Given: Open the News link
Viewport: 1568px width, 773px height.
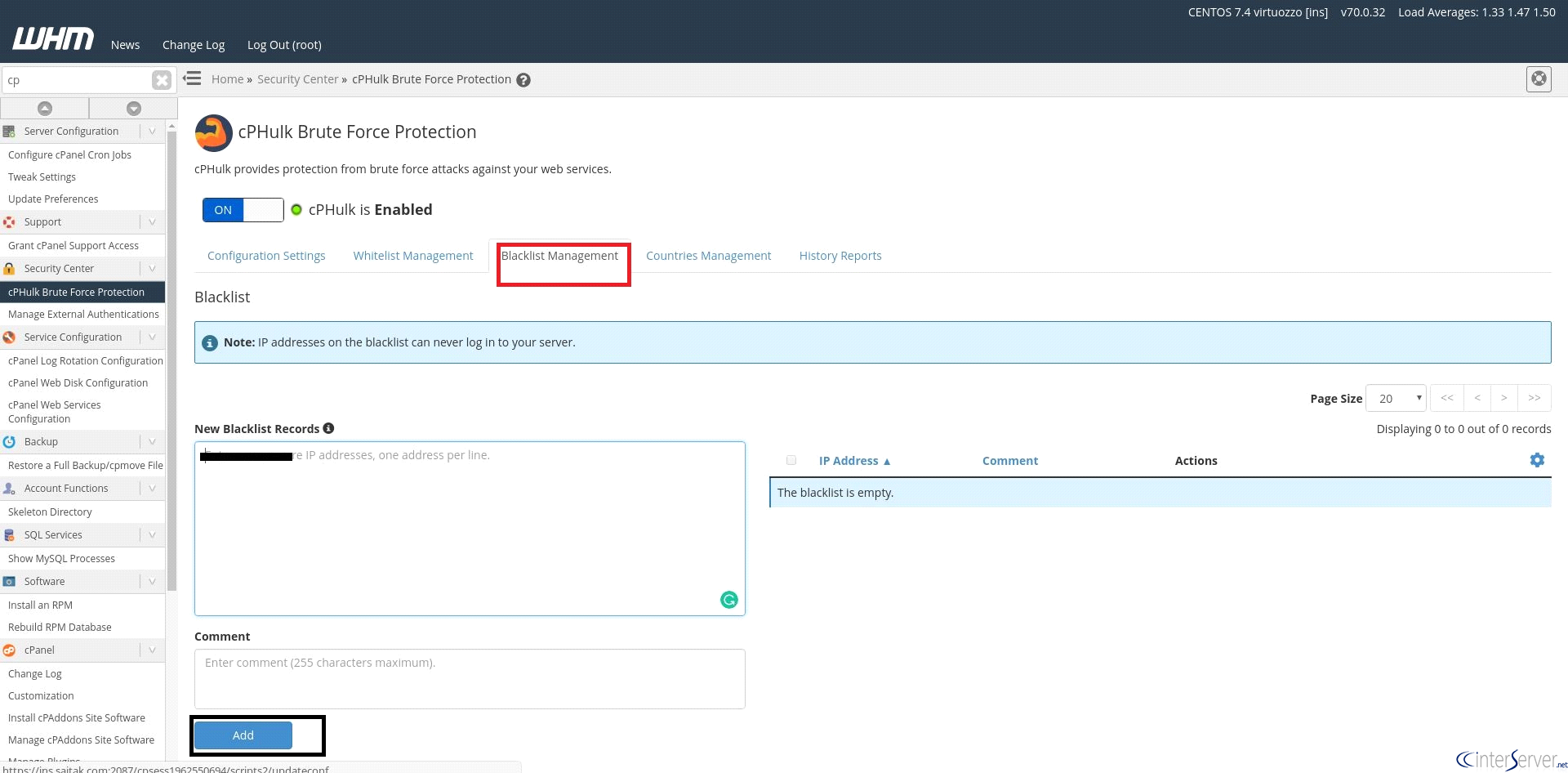Looking at the screenshot, I should (x=125, y=45).
